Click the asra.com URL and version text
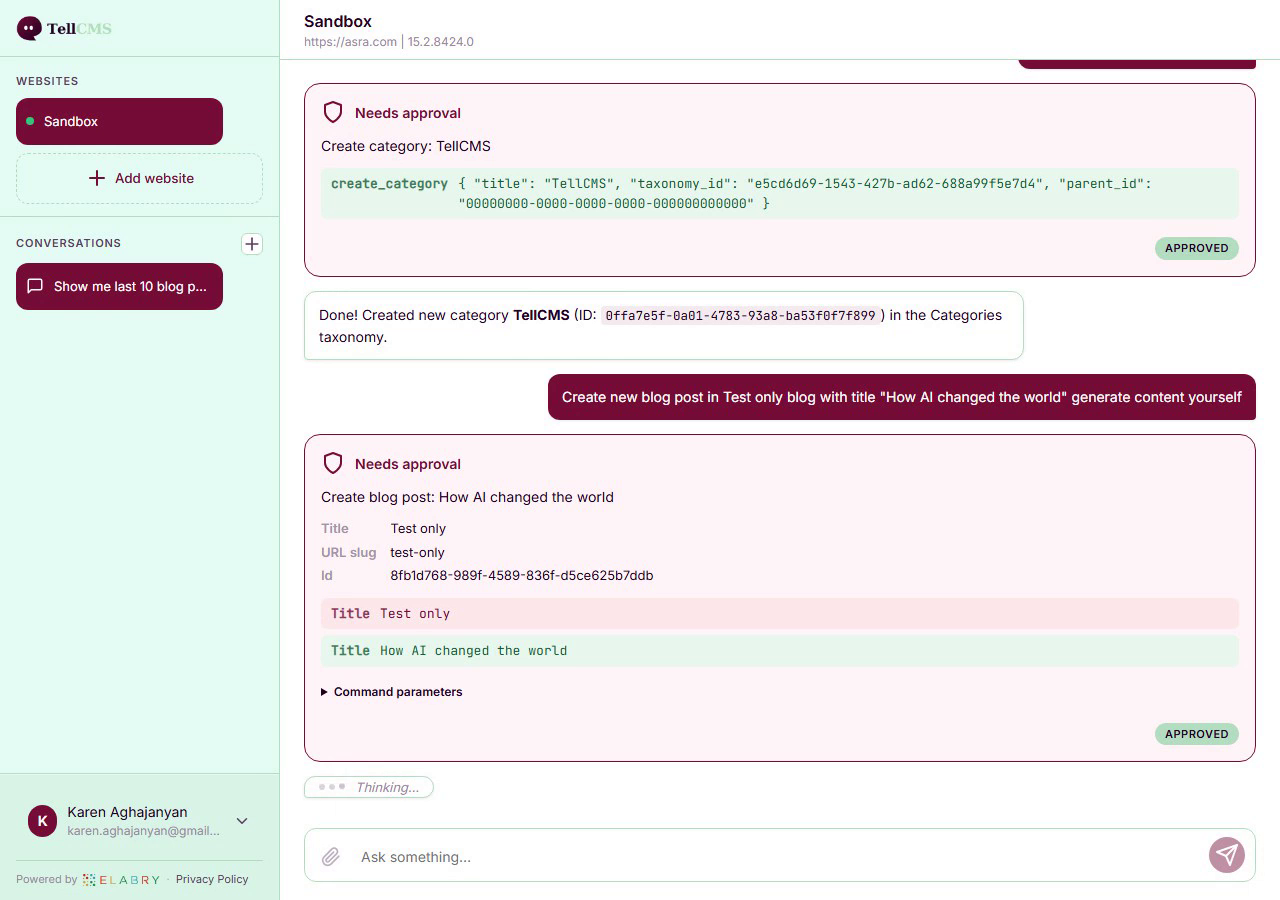 point(389,42)
